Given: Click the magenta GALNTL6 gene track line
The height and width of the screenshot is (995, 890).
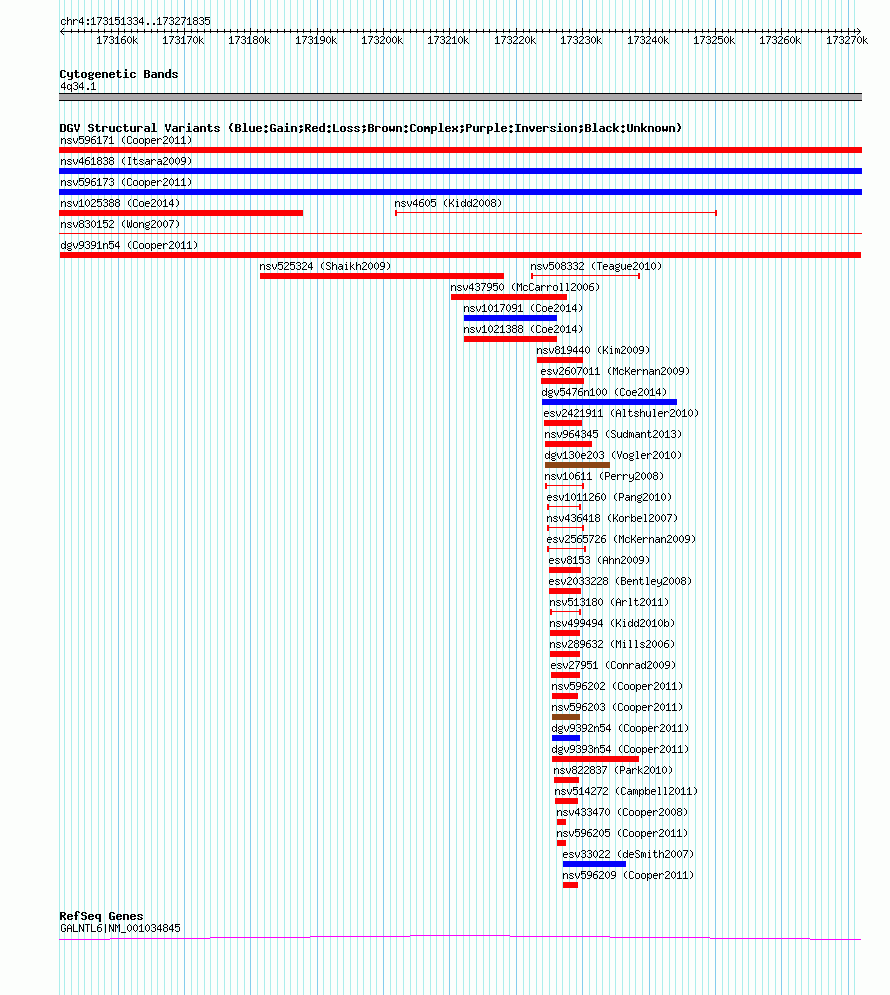Looking at the screenshot, I should click(x=461, y=937).
